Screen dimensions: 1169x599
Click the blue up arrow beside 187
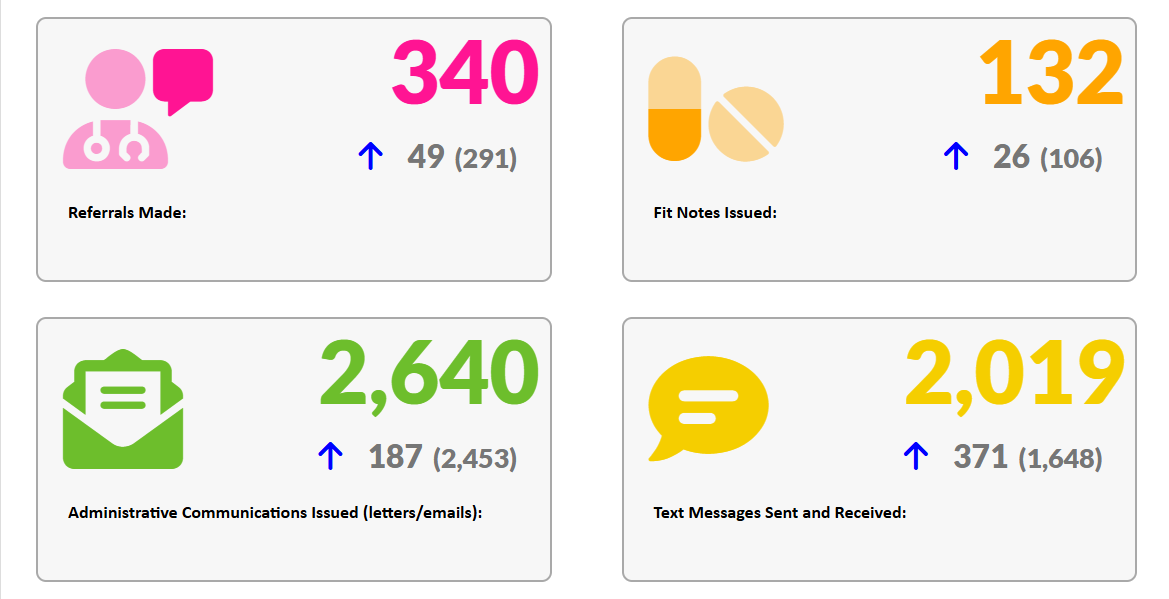coord(330,457)
